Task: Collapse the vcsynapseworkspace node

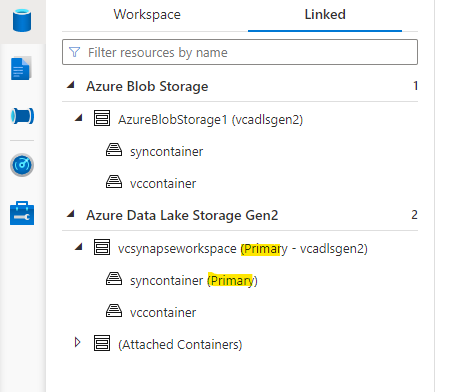Action: [79, 247]
